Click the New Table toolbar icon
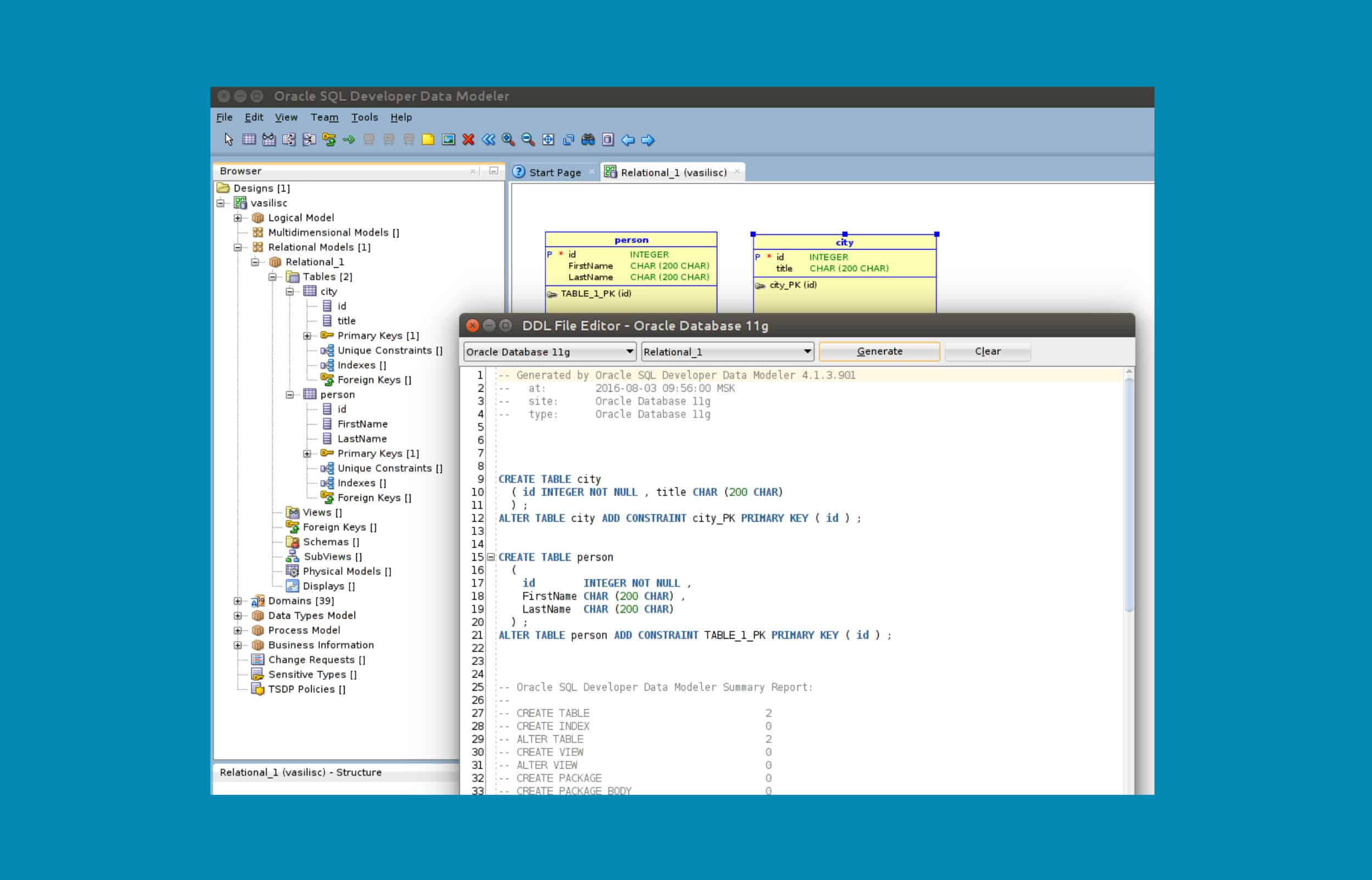 249,139
